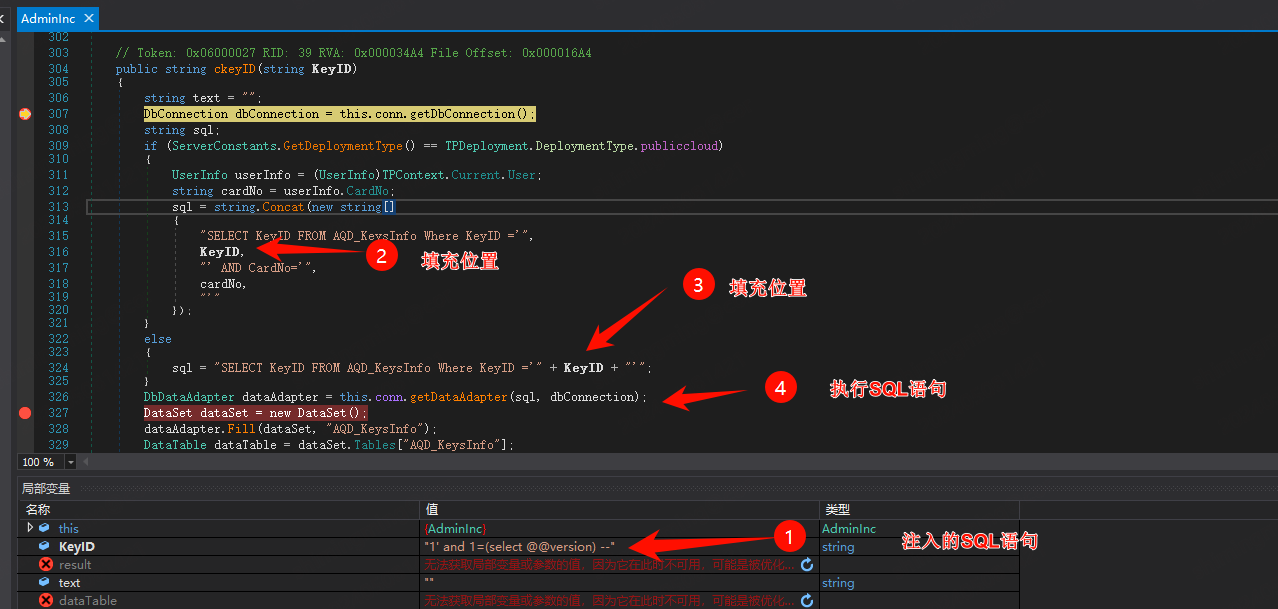The image size is (1278, 609).
Task: Select the KeyID value cell with injected SQL
Action: coord(520,547)
